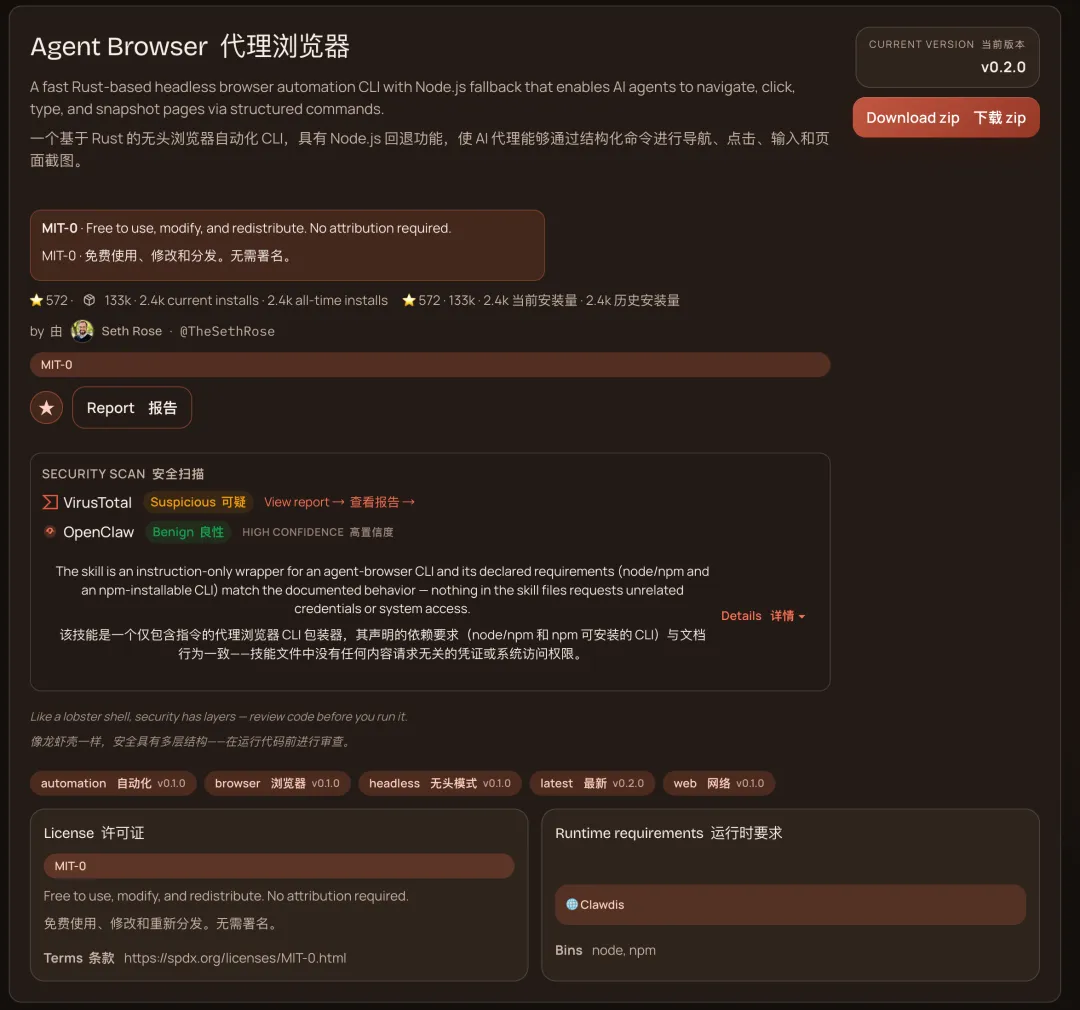Click the author name Seth Rose

(x=132, y=331)
